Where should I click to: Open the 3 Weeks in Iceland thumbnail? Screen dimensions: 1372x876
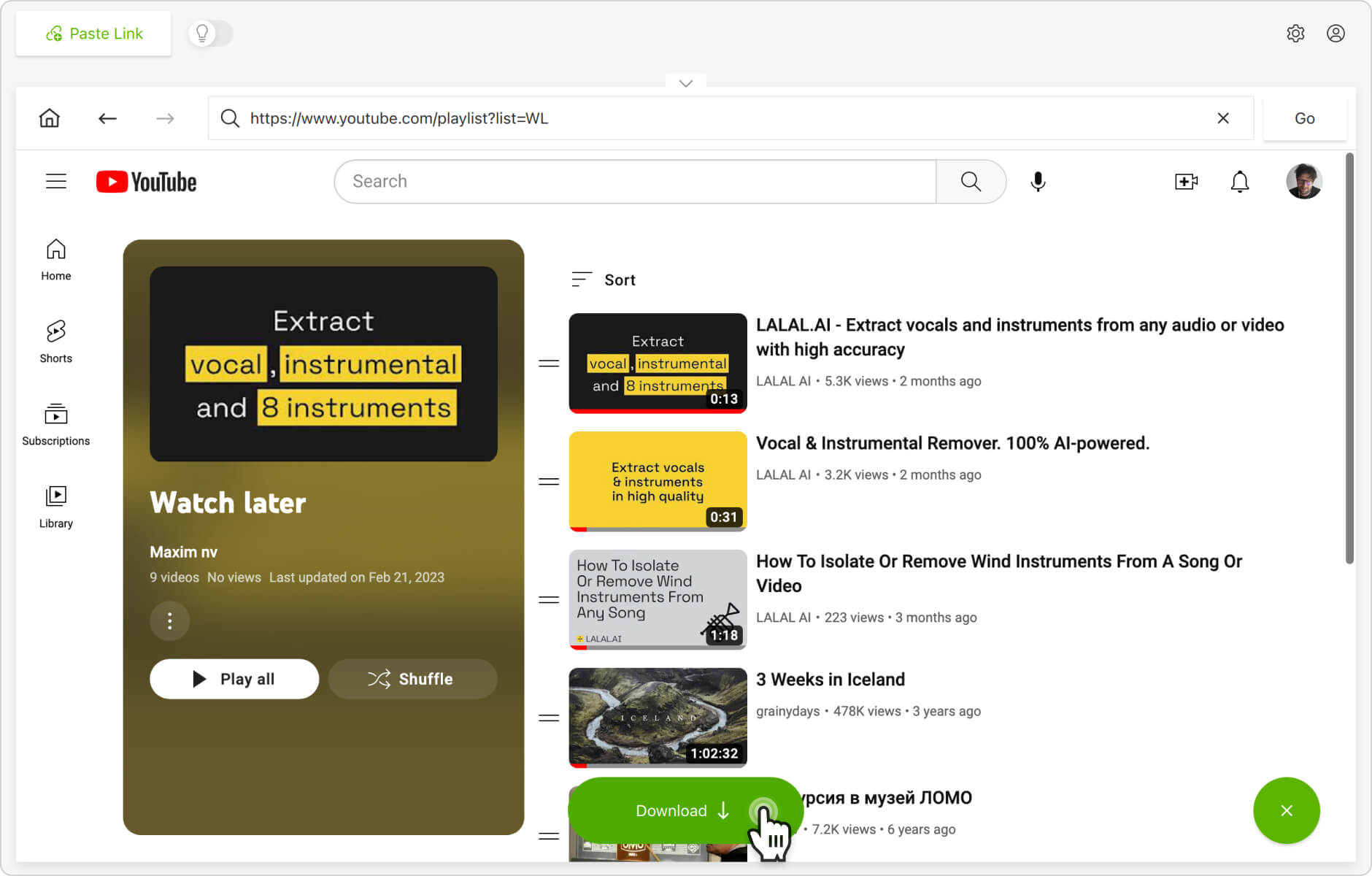point(658,718)
